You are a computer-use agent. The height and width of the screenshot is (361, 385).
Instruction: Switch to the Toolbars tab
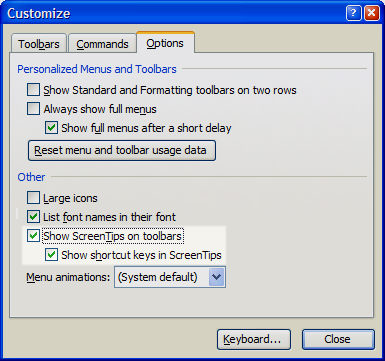click(39, 44)
